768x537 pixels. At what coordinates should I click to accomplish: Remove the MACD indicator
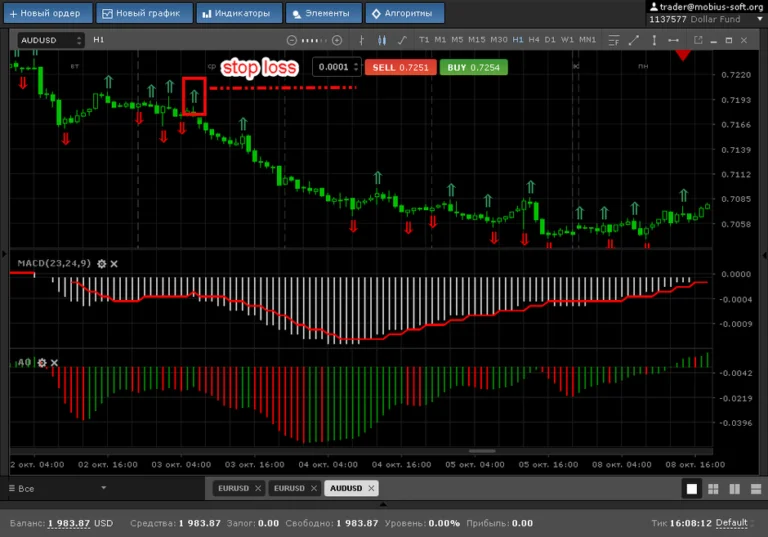click(114, 264)
